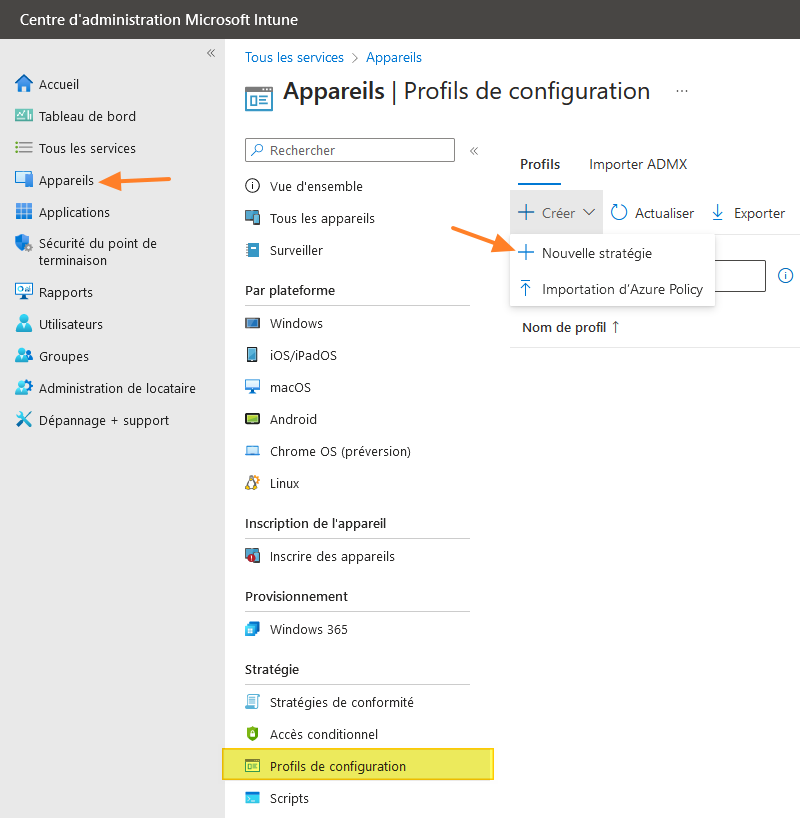
Task: Click the info icon beside search field
Action: click(786, 275)
